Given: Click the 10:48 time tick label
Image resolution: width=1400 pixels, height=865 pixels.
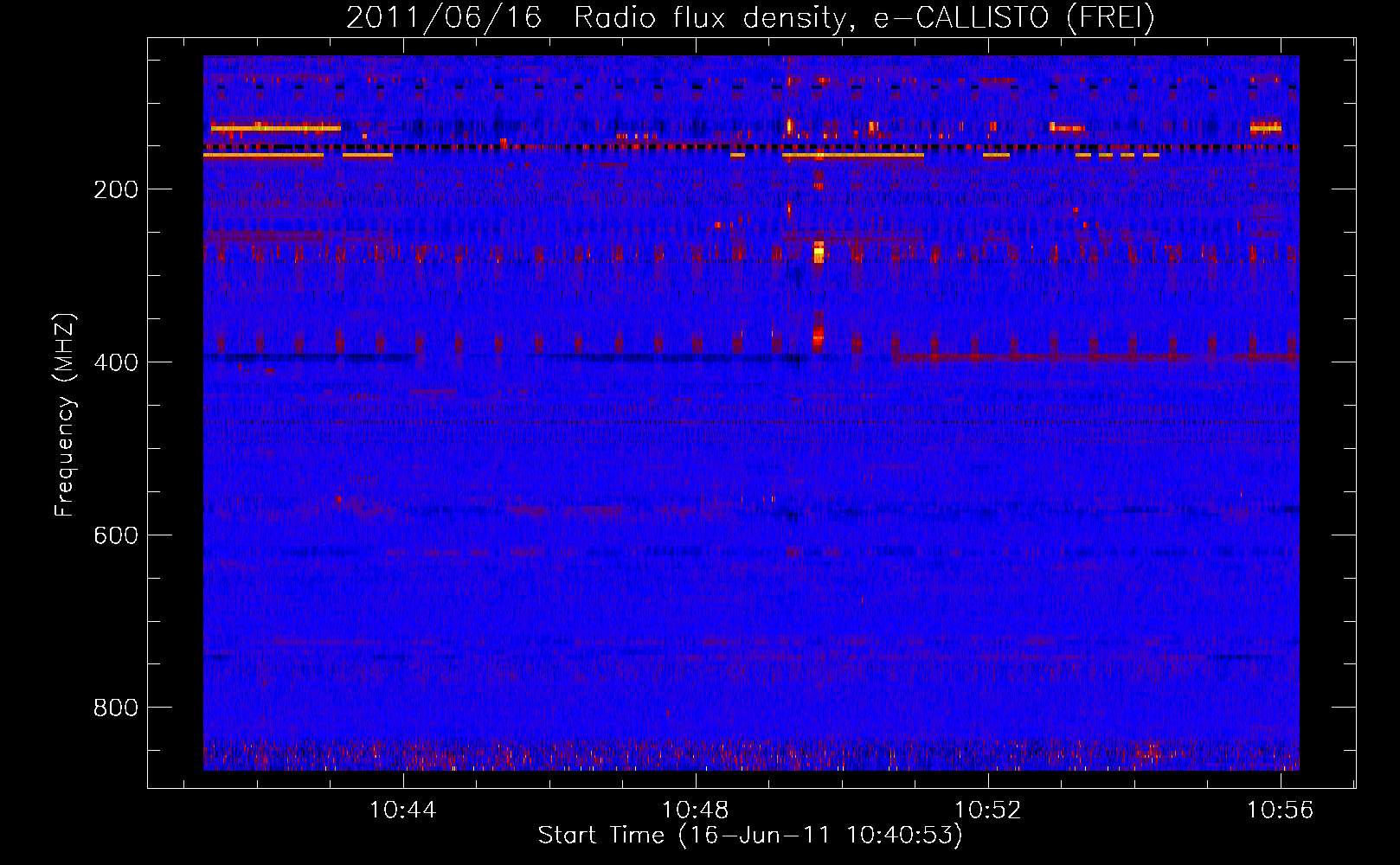Looking at the screenshot, I should click(696, 811).
